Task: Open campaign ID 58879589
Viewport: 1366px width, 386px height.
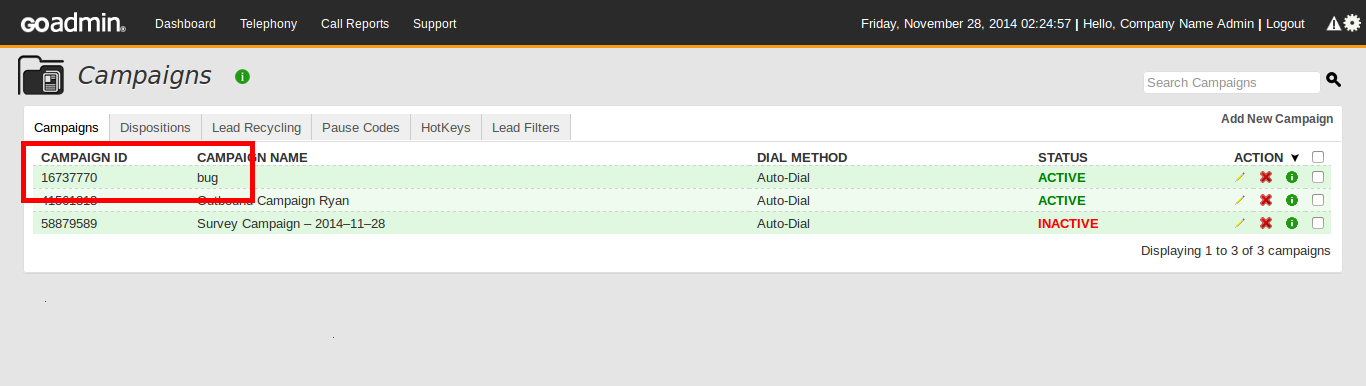Action: pyautogui.click(x=69, y=223)
